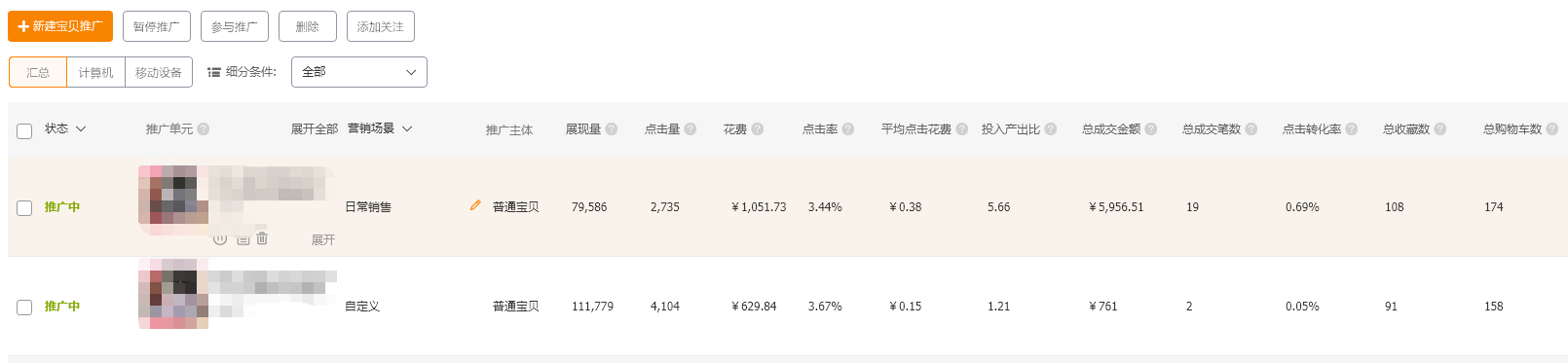The width and height of the screenshot is (1568, 363).
Task: Toggle the select-all checkbox in table header
Action: point(24,130)
